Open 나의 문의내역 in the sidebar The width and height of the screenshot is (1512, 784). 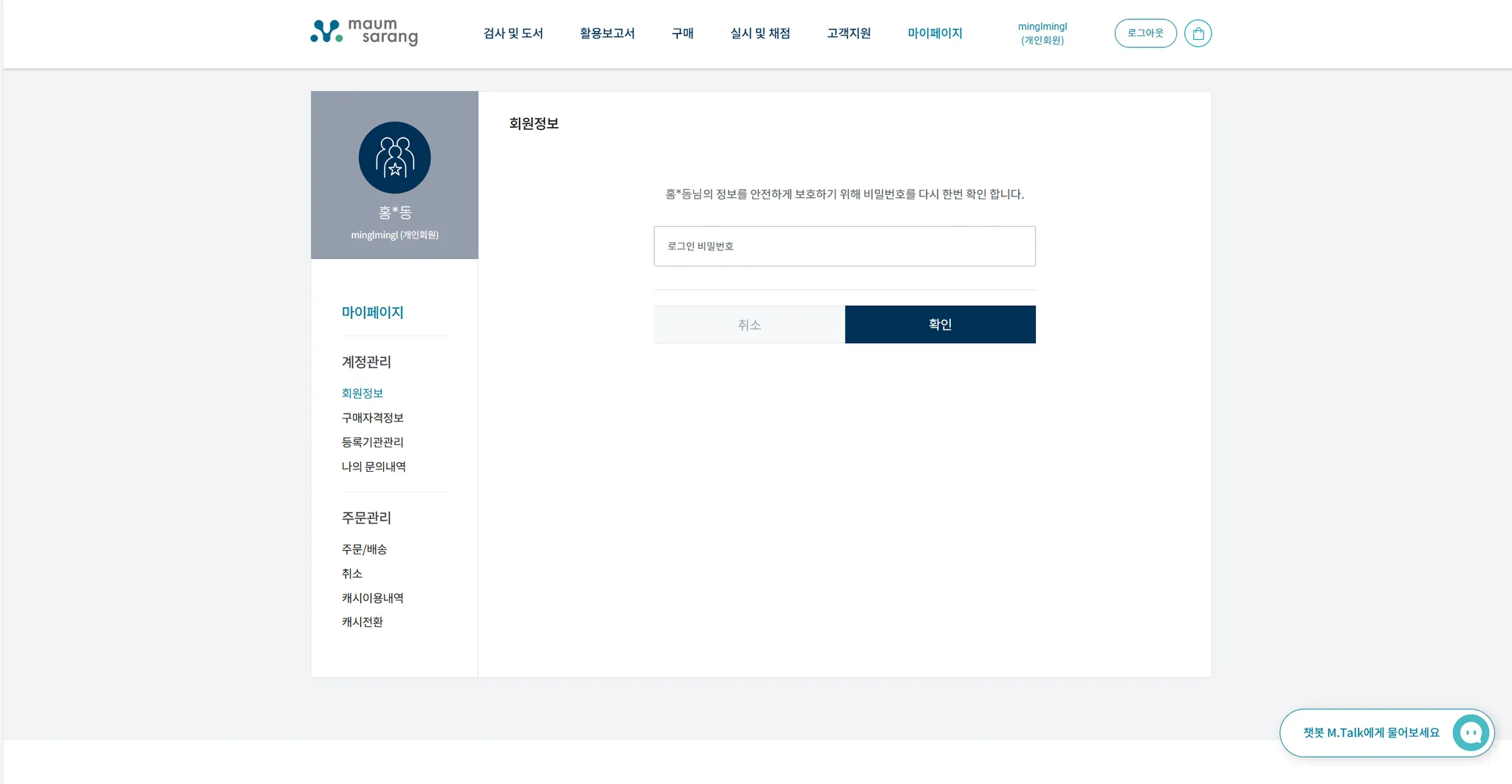(x=374, y=467)
